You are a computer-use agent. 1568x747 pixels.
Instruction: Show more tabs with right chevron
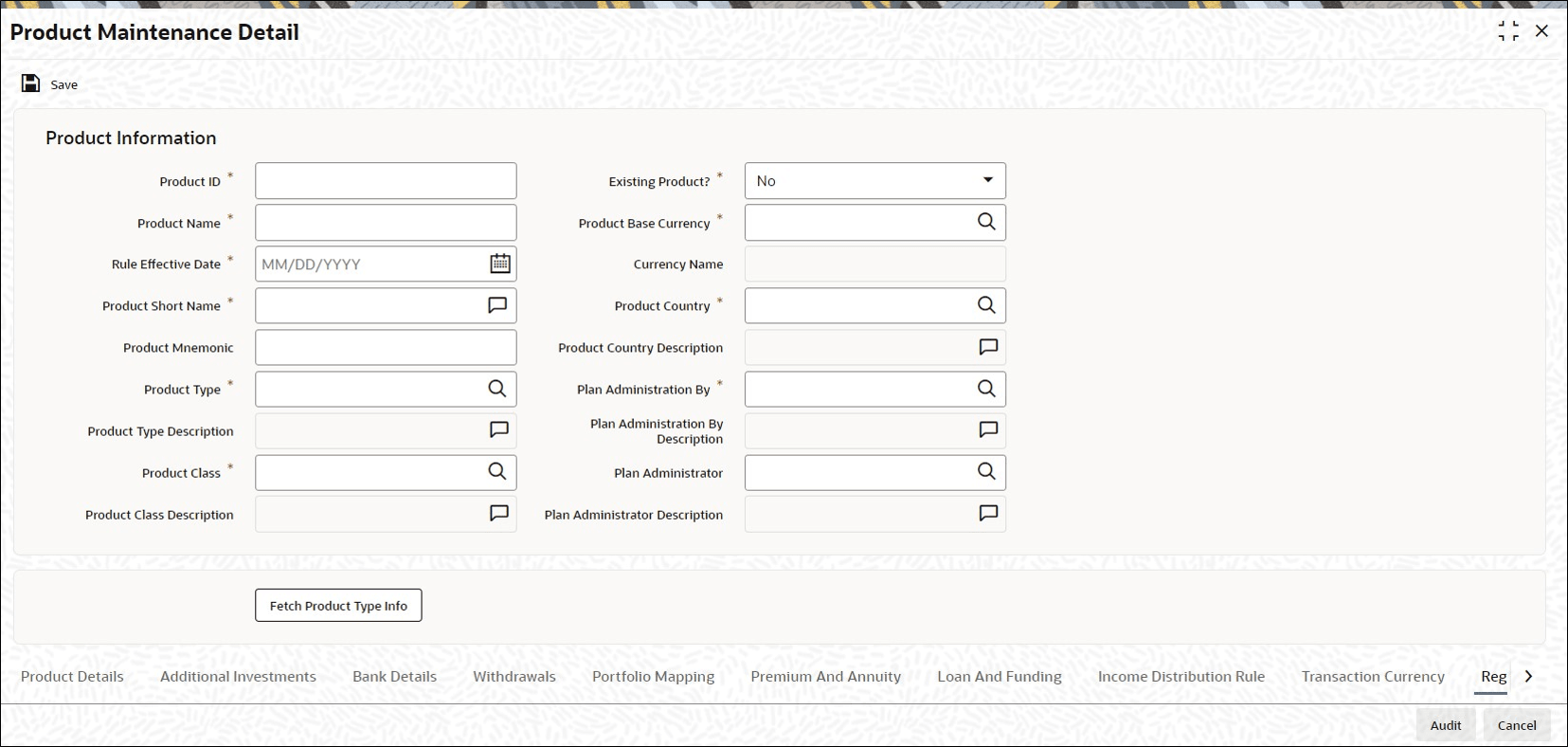[x=1528, y=676]
